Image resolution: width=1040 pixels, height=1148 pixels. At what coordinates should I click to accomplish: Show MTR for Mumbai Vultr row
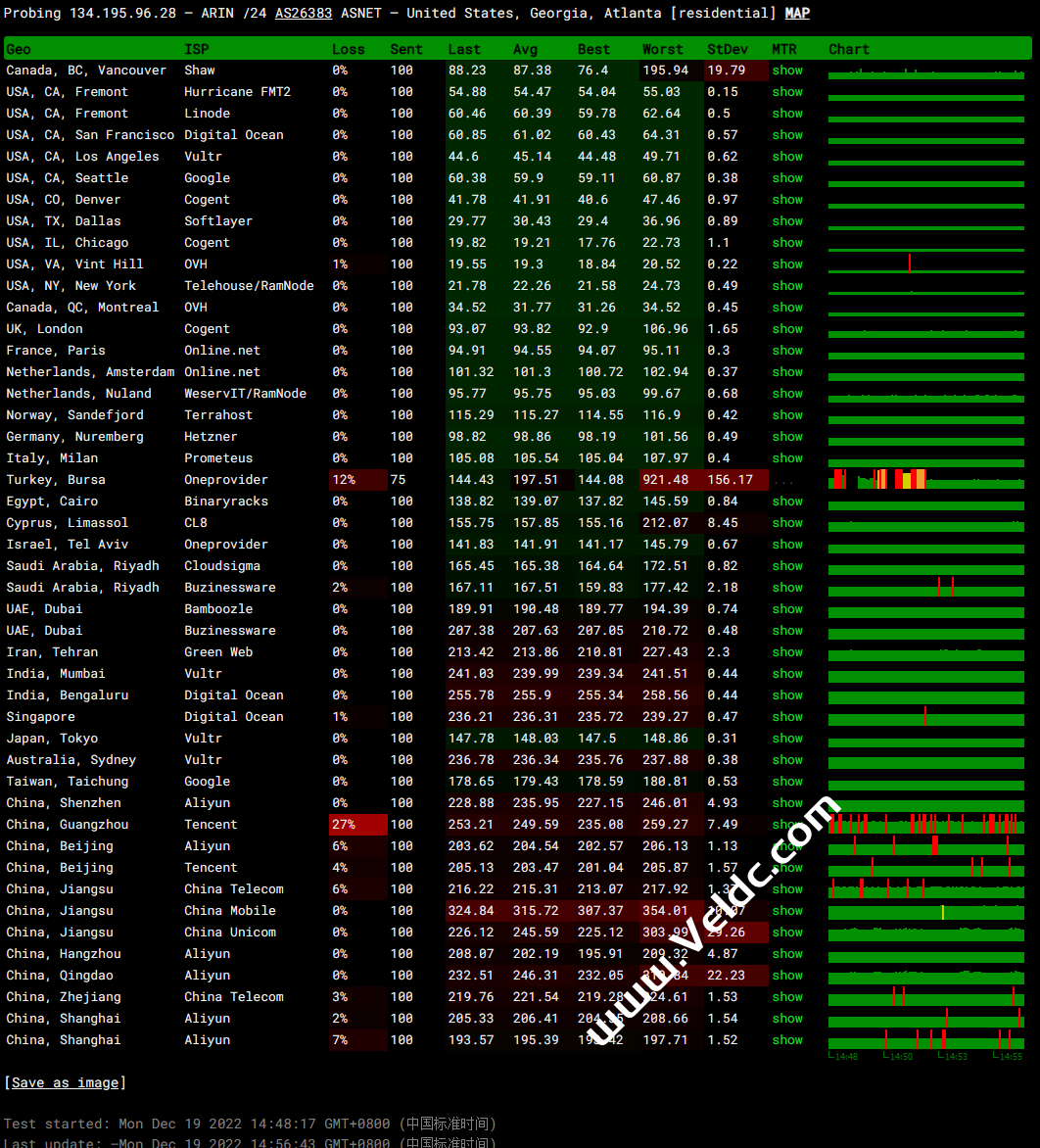tap(786, 674)
